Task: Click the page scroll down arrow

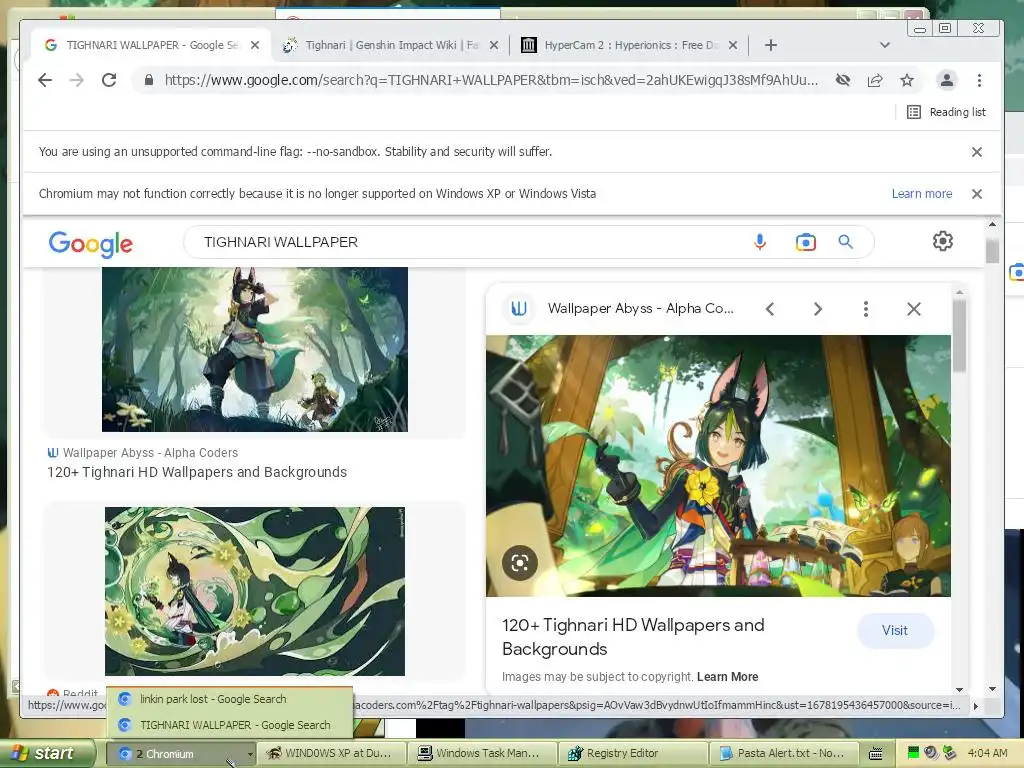Action: 992,689
